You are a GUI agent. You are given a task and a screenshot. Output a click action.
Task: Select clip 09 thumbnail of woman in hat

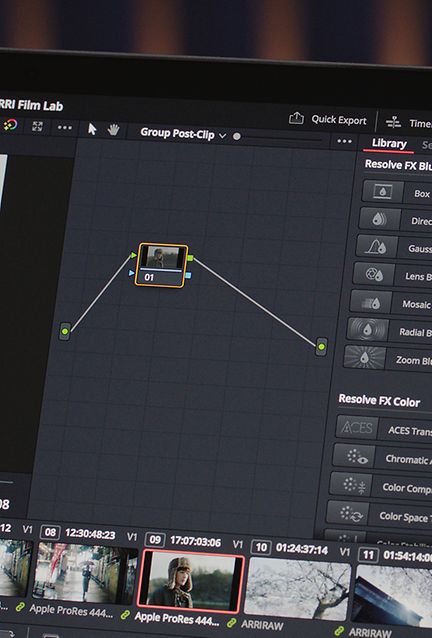point(190,581)
